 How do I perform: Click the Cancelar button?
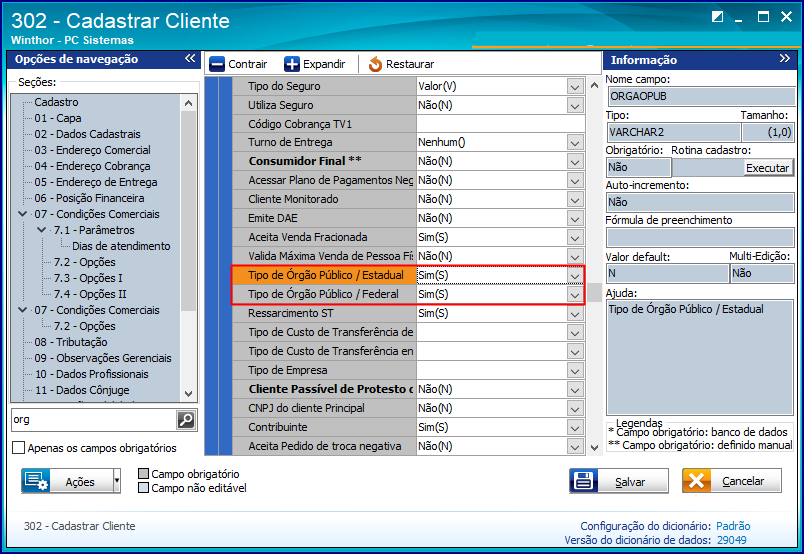pyautogui.click(x=732, y=481)
